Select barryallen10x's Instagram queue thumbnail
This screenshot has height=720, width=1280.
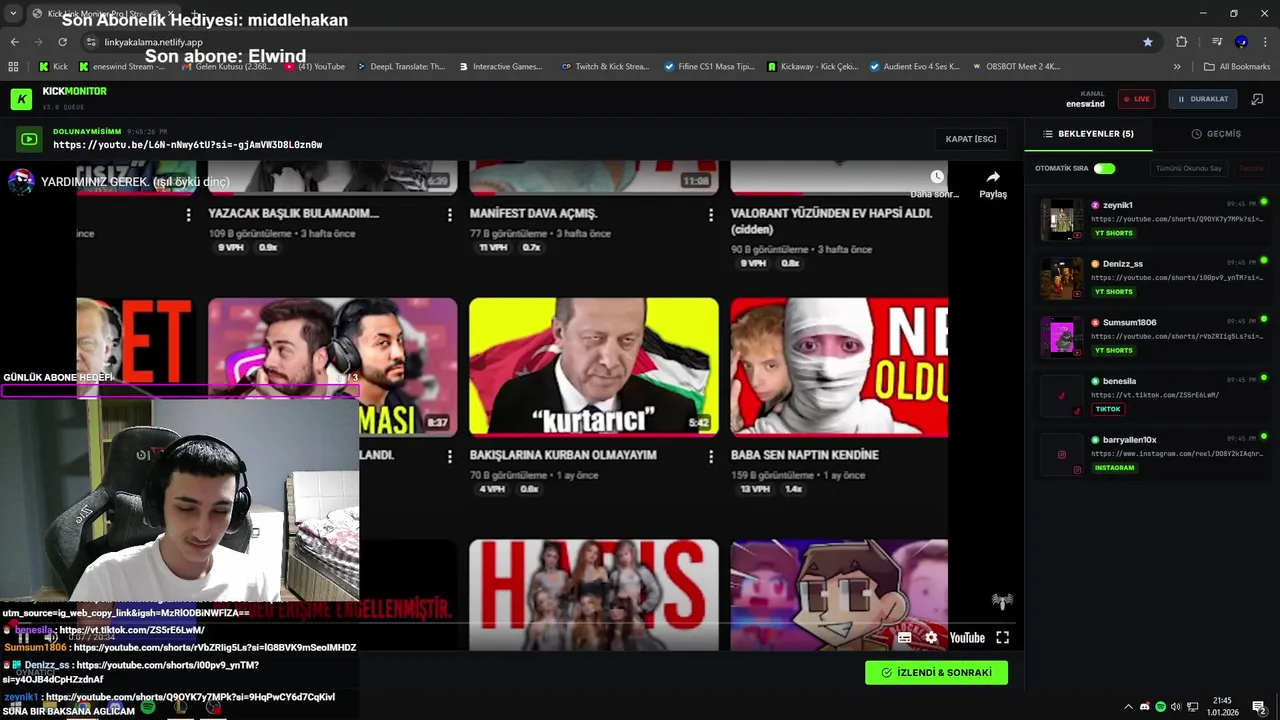point(1061,454)
